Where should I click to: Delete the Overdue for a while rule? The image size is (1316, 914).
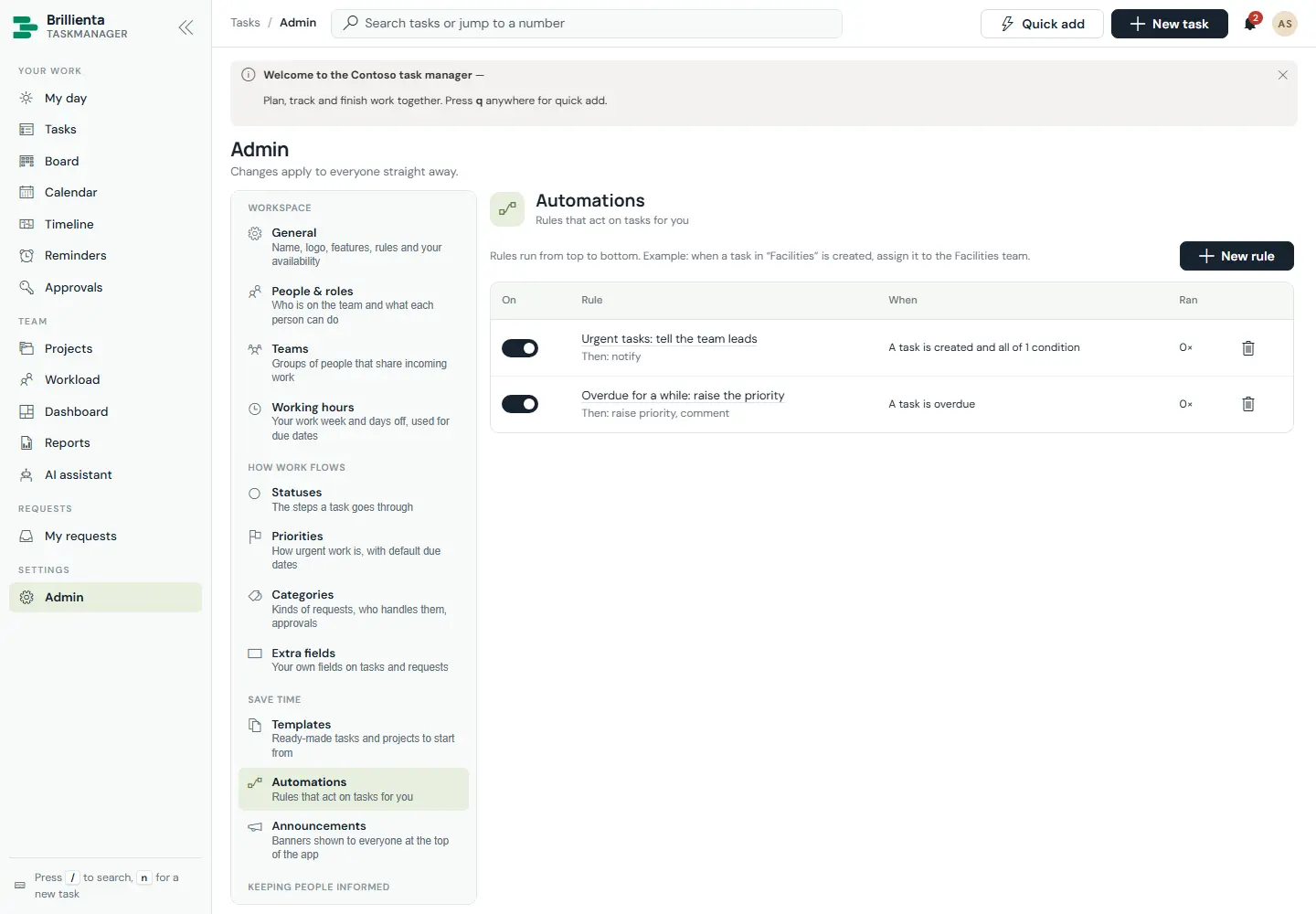(x=1248, y=404)
